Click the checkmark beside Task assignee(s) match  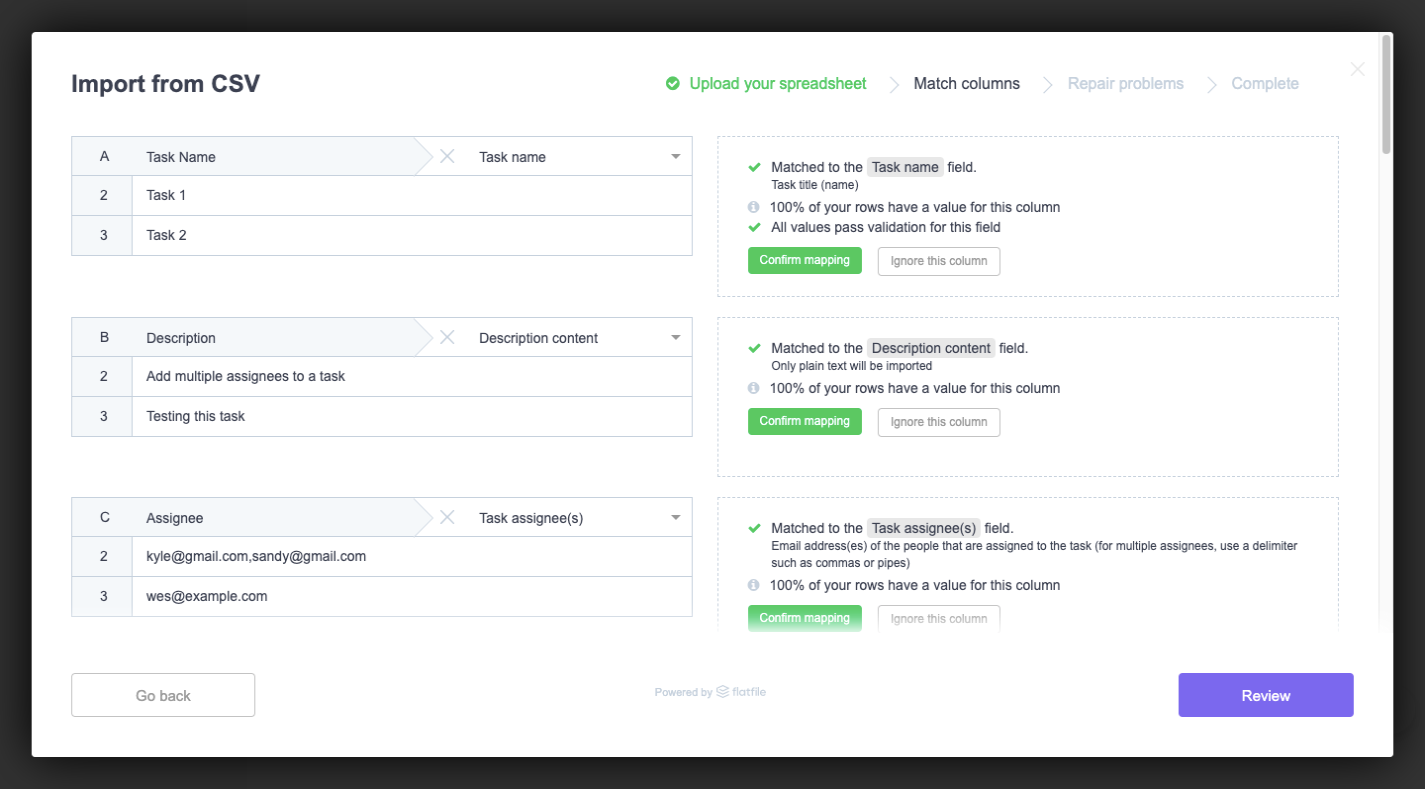[x=755, y=528]
